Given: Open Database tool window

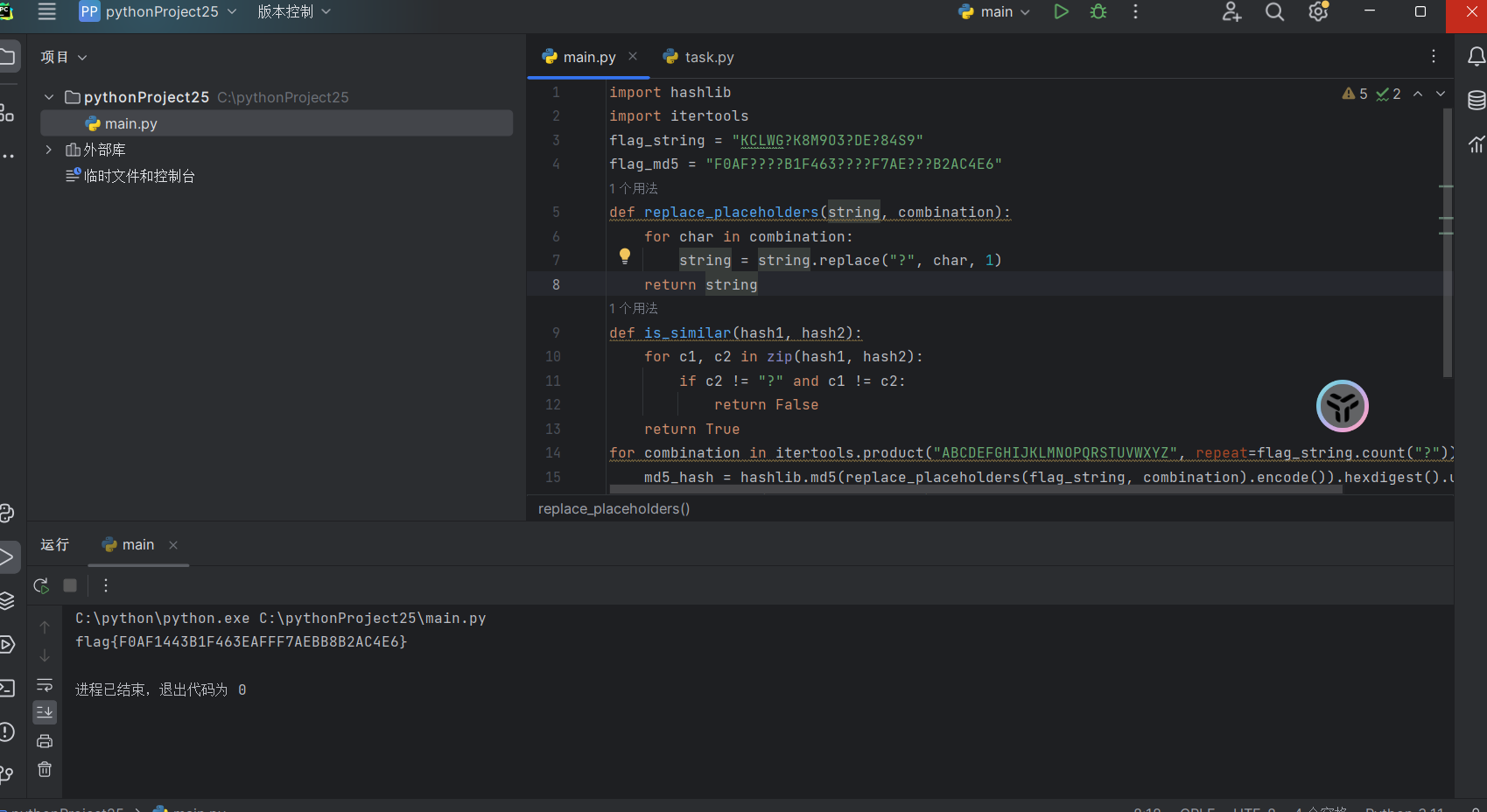Looking at the screenshot, I should 1476,101.
